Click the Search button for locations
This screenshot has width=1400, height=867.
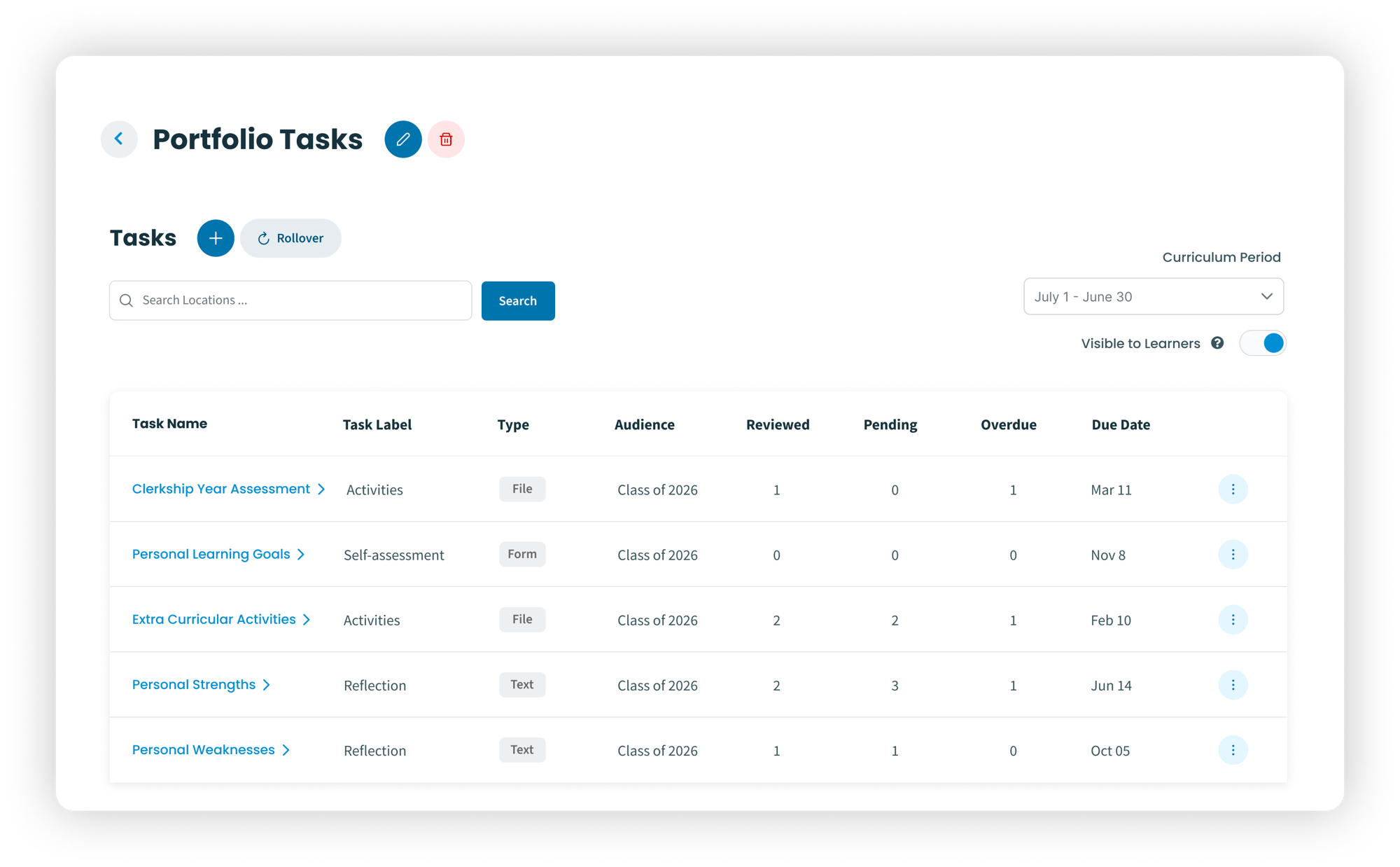[517, 299]
